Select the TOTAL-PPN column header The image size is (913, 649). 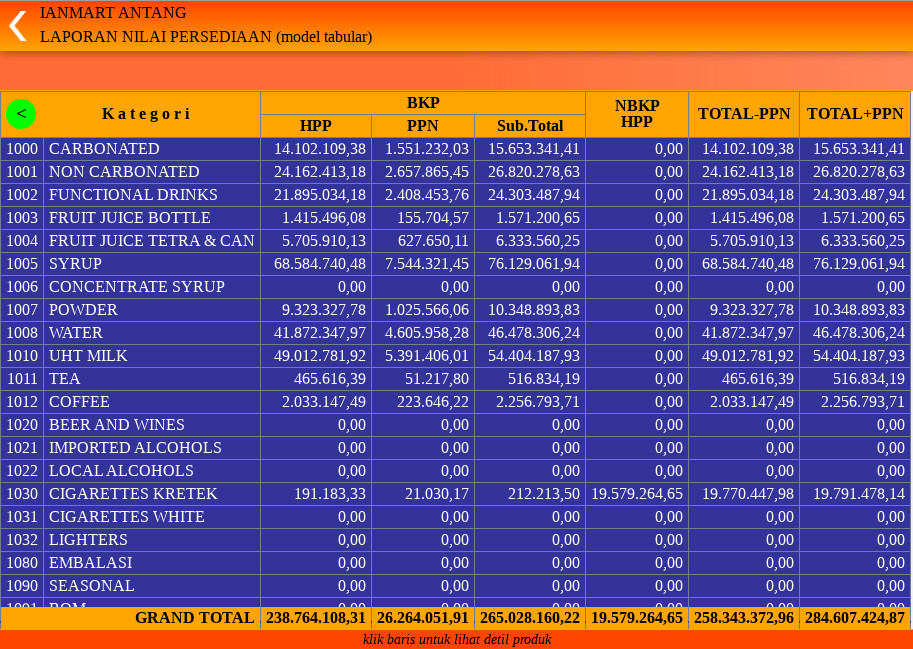point(744,114)
